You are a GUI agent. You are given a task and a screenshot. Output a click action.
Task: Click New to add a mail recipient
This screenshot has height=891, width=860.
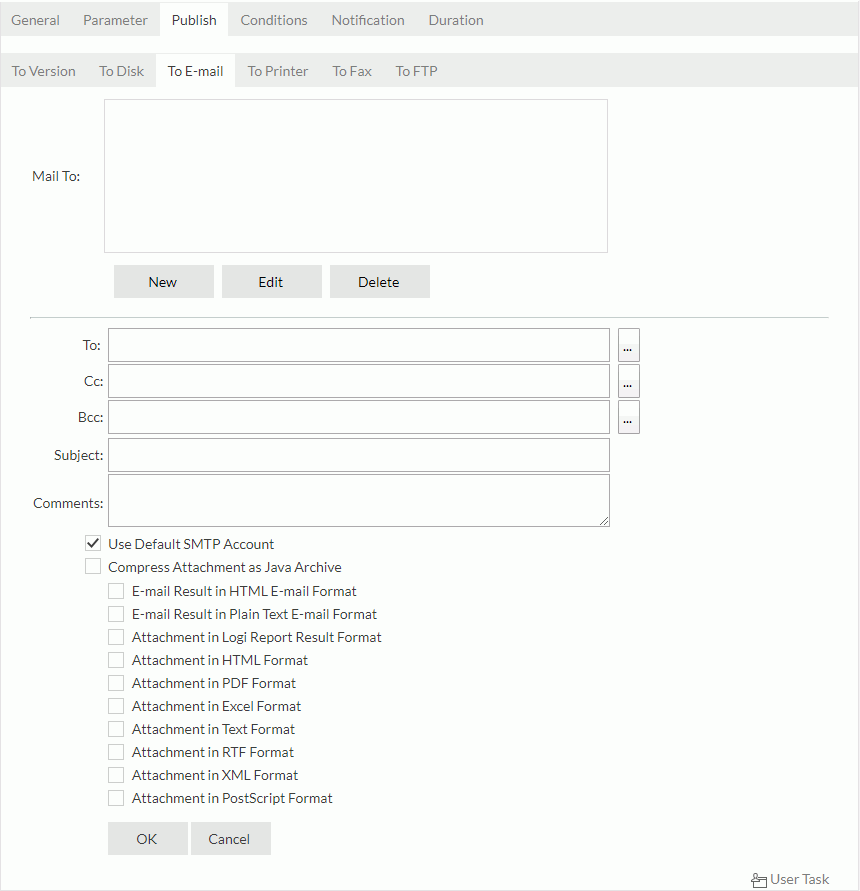pos(163,281)
